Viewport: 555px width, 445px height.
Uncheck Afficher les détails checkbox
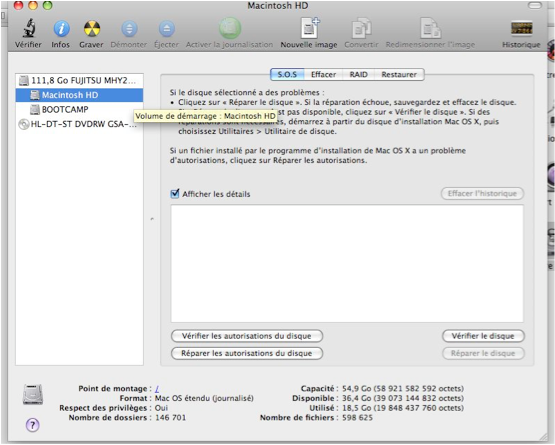(175, 194)
